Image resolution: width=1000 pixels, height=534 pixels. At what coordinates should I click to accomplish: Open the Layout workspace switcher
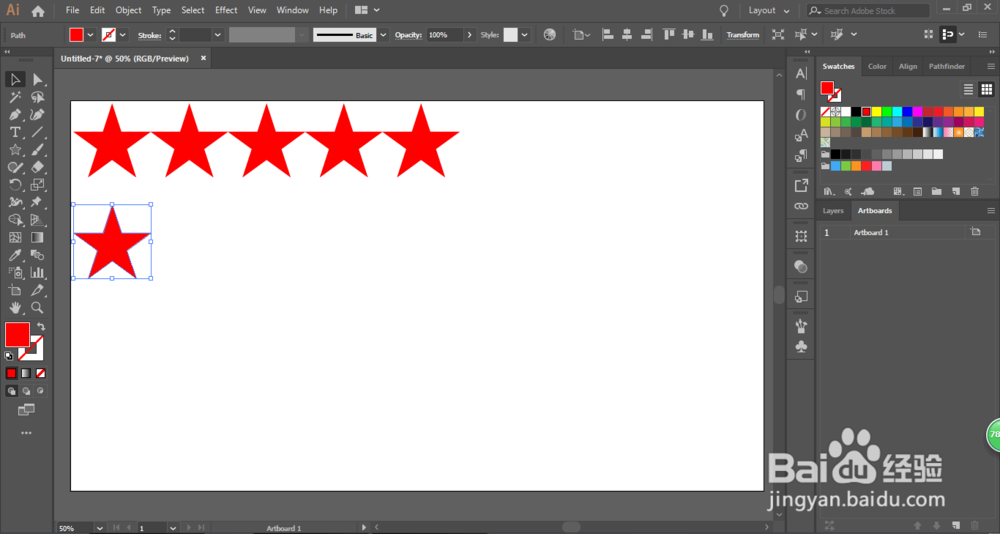[768, 11]
